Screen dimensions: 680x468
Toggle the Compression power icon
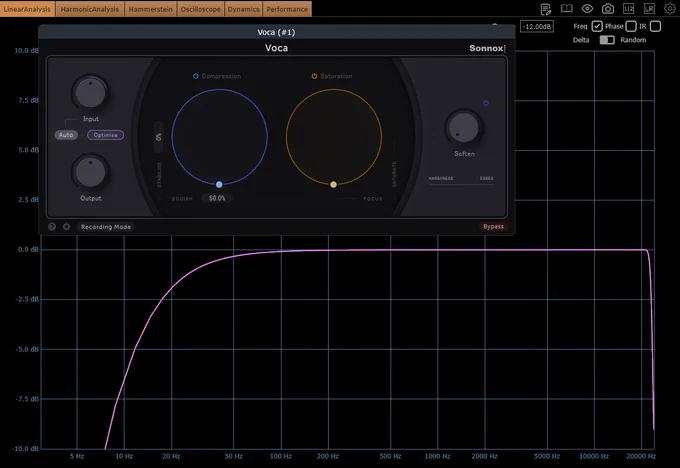coord(196,76)
